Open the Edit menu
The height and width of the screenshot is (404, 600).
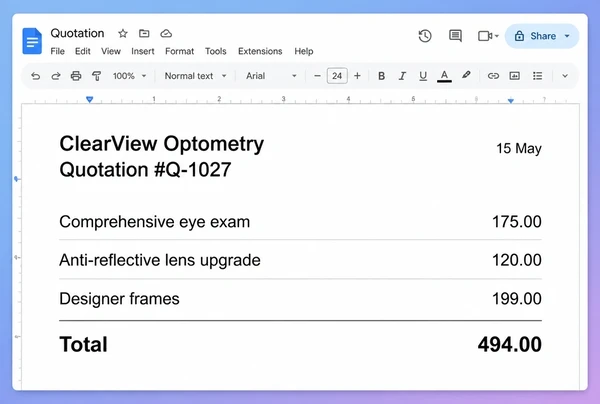83,51
